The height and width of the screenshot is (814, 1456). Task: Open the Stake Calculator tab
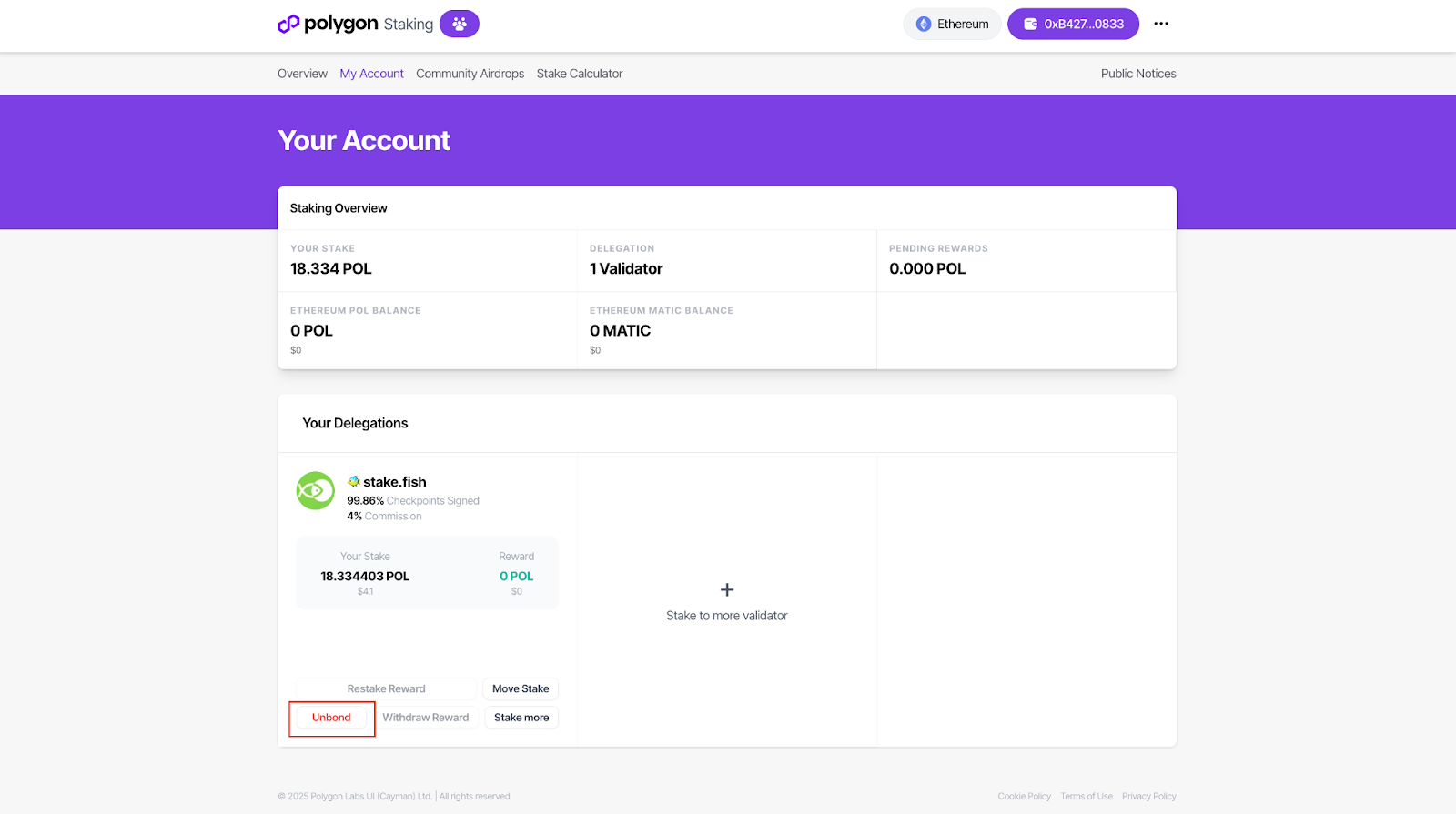pyautogui.click(x=580, y=74)
